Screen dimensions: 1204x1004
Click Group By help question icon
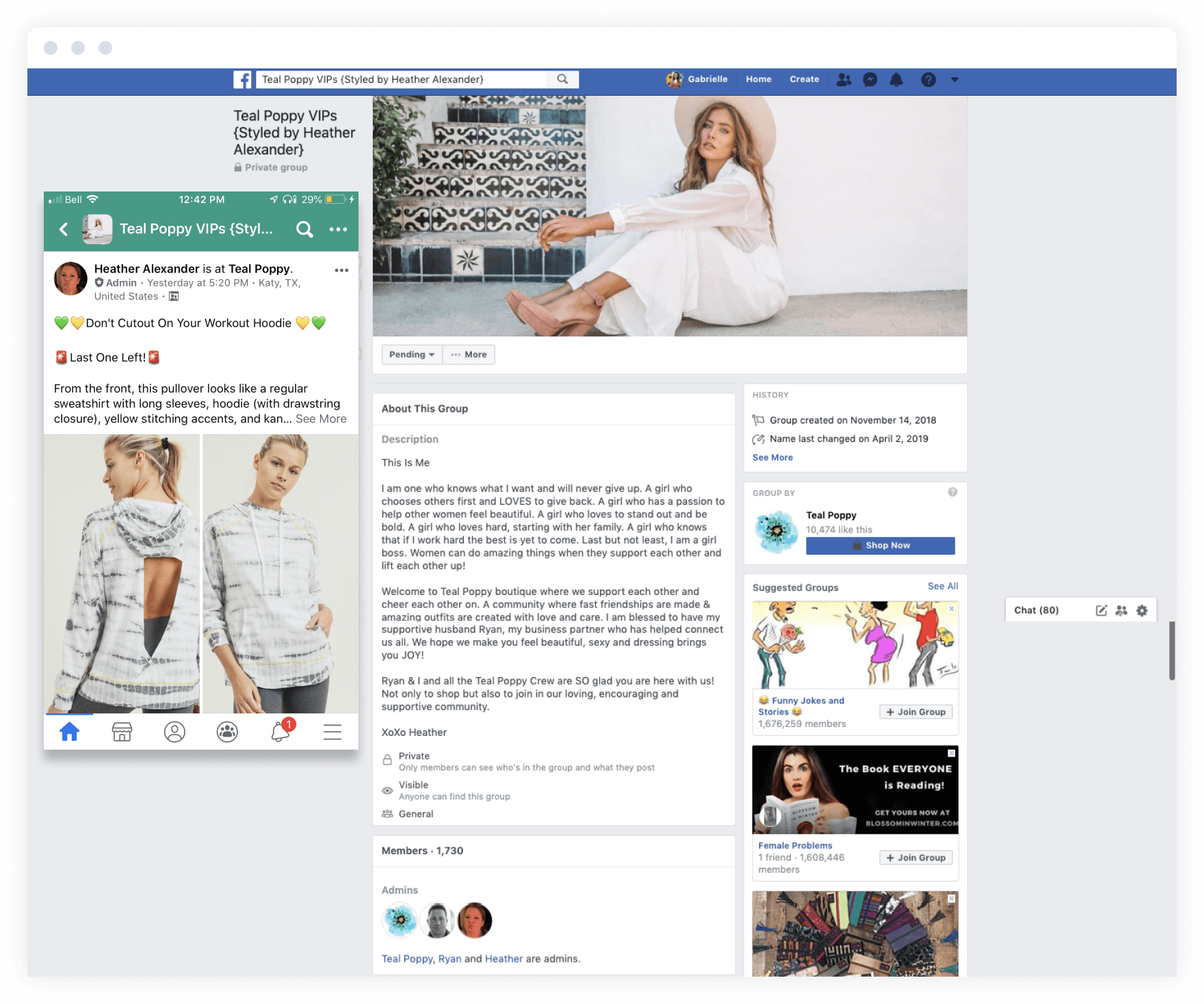952,492
